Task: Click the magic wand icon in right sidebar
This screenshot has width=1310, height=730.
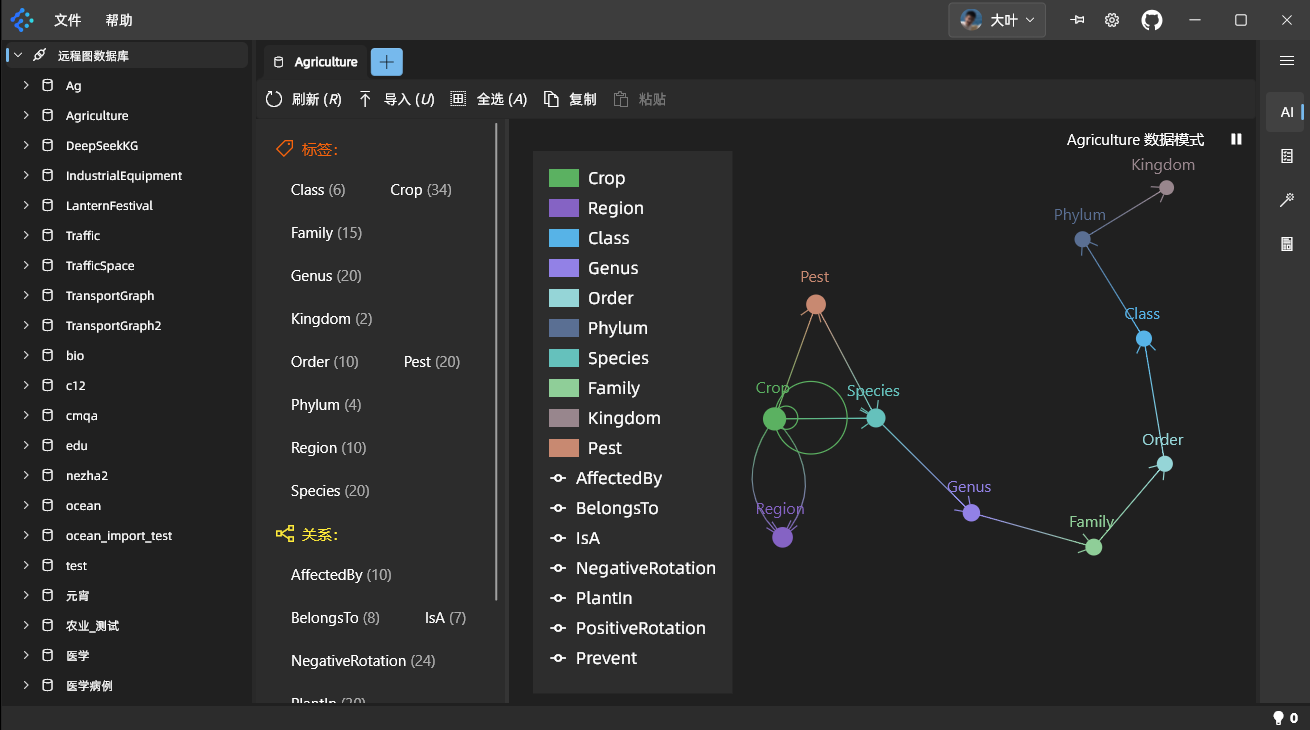Action: tap(1287, 200)
